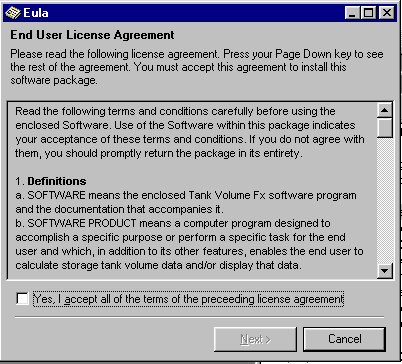Click the 'Yes, I accept all of the terms' label
The image size is (402, 364).
pos(188,299)
